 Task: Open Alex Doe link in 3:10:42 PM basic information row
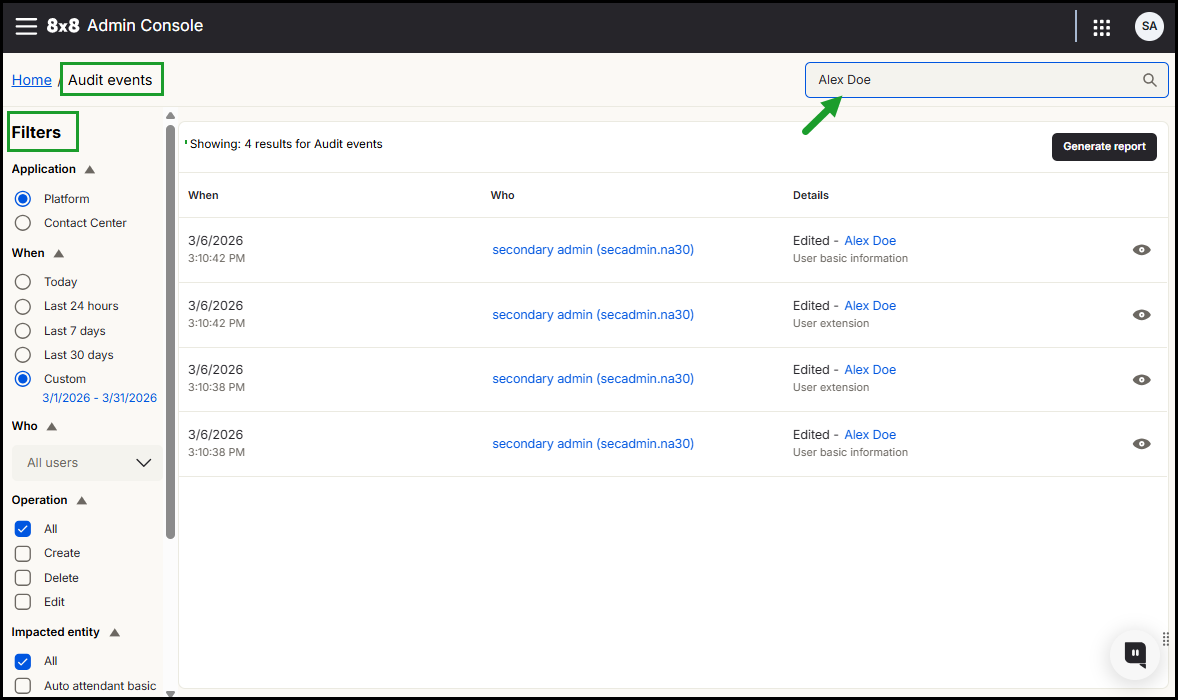[x=870, y=240]
